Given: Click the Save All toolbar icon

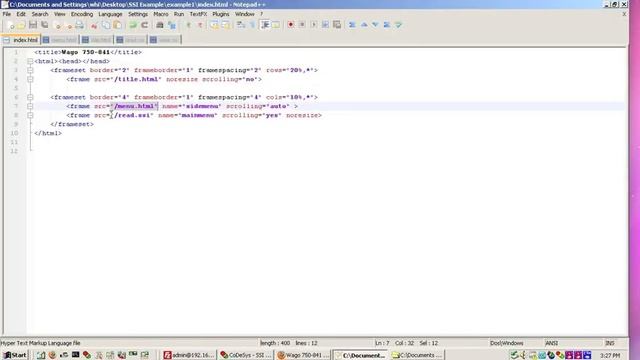Looking at the screenshot, I should (44, 25).
